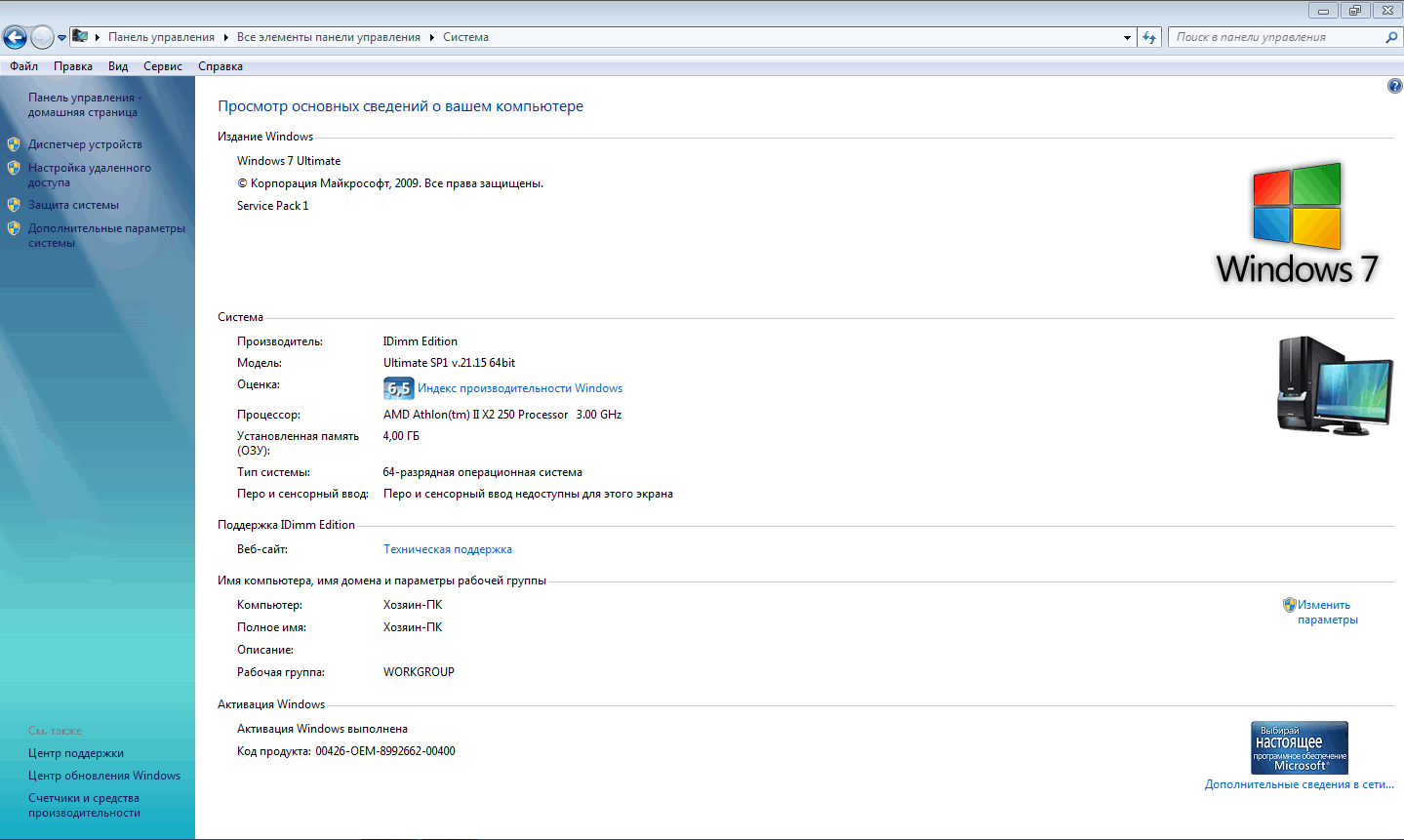
Task: Click Ultimate SP1 v.21.15 64bit model value
Action: click(449, 363)
